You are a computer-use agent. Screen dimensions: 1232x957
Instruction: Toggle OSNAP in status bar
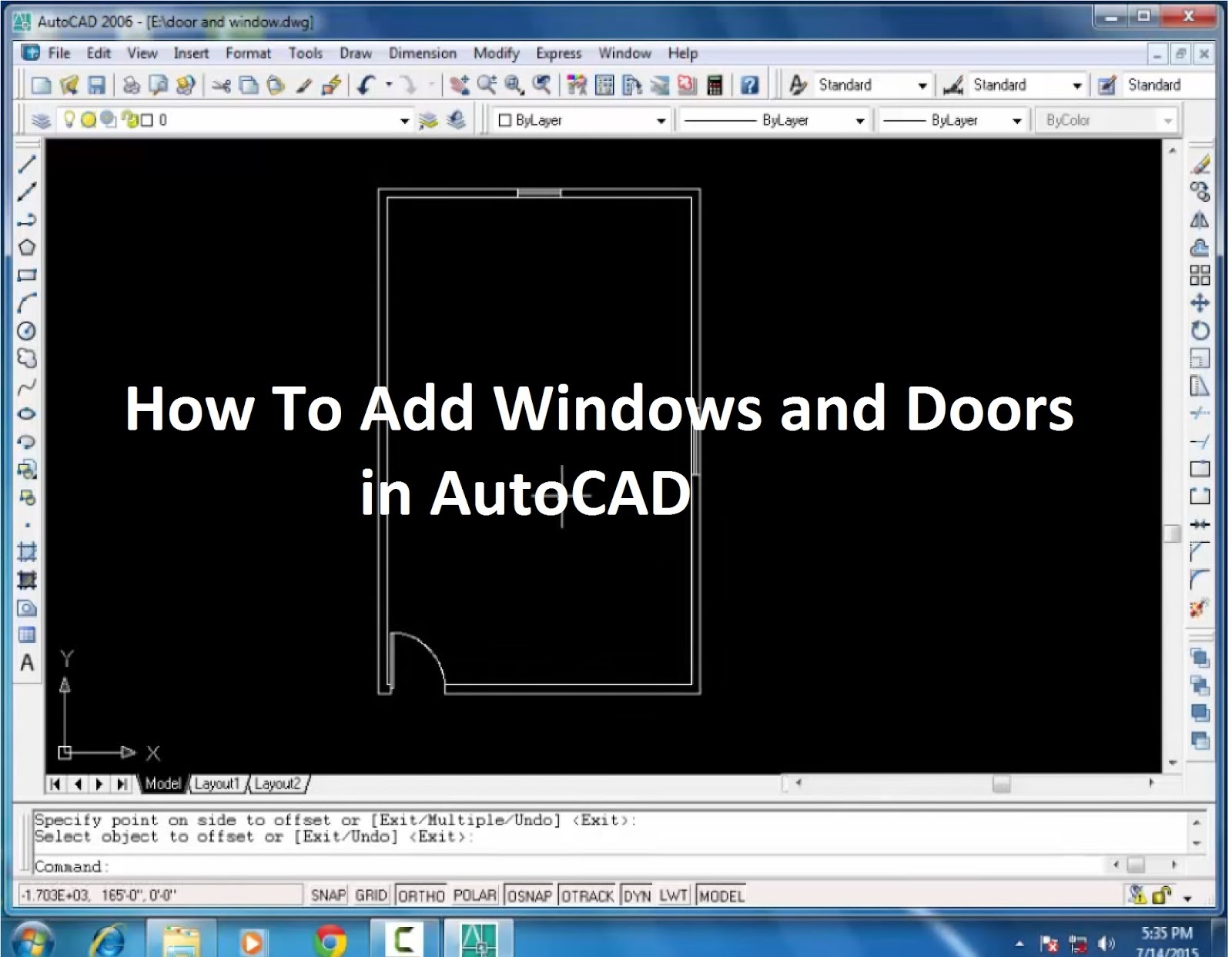pyautogui.click(x=529, y=895)
